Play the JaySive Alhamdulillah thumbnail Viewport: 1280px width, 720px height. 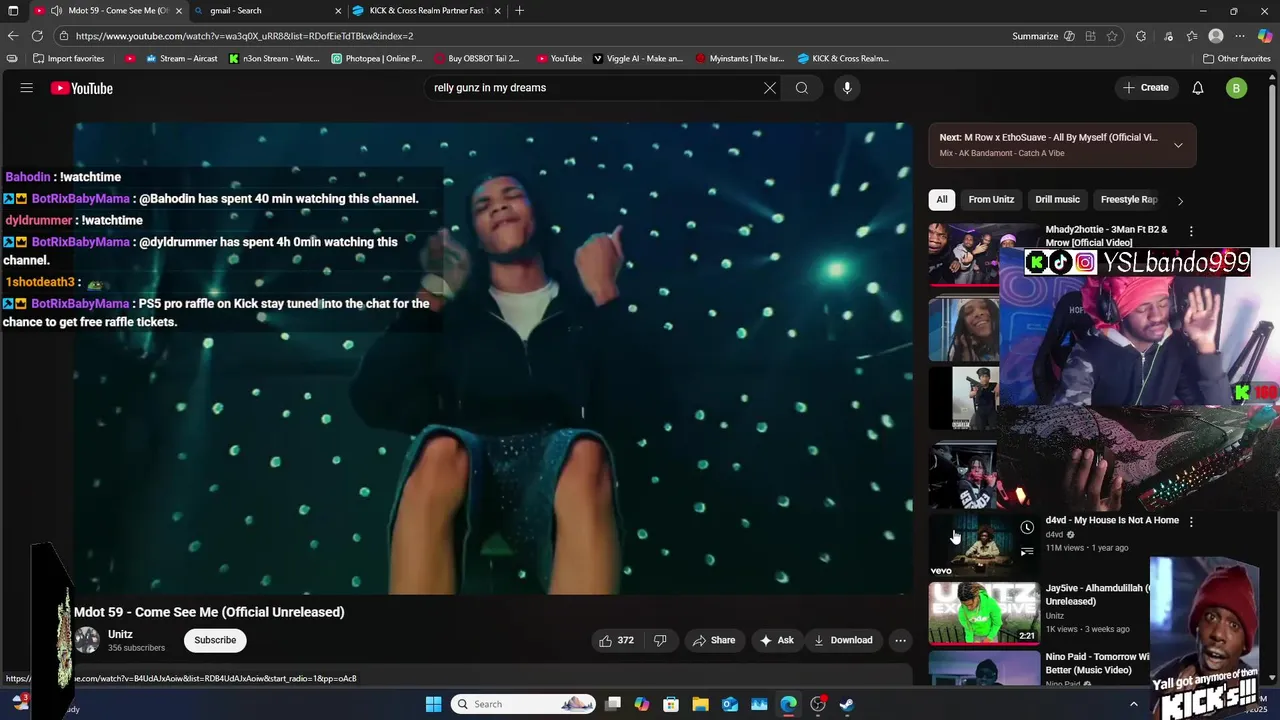coord(985,613)
